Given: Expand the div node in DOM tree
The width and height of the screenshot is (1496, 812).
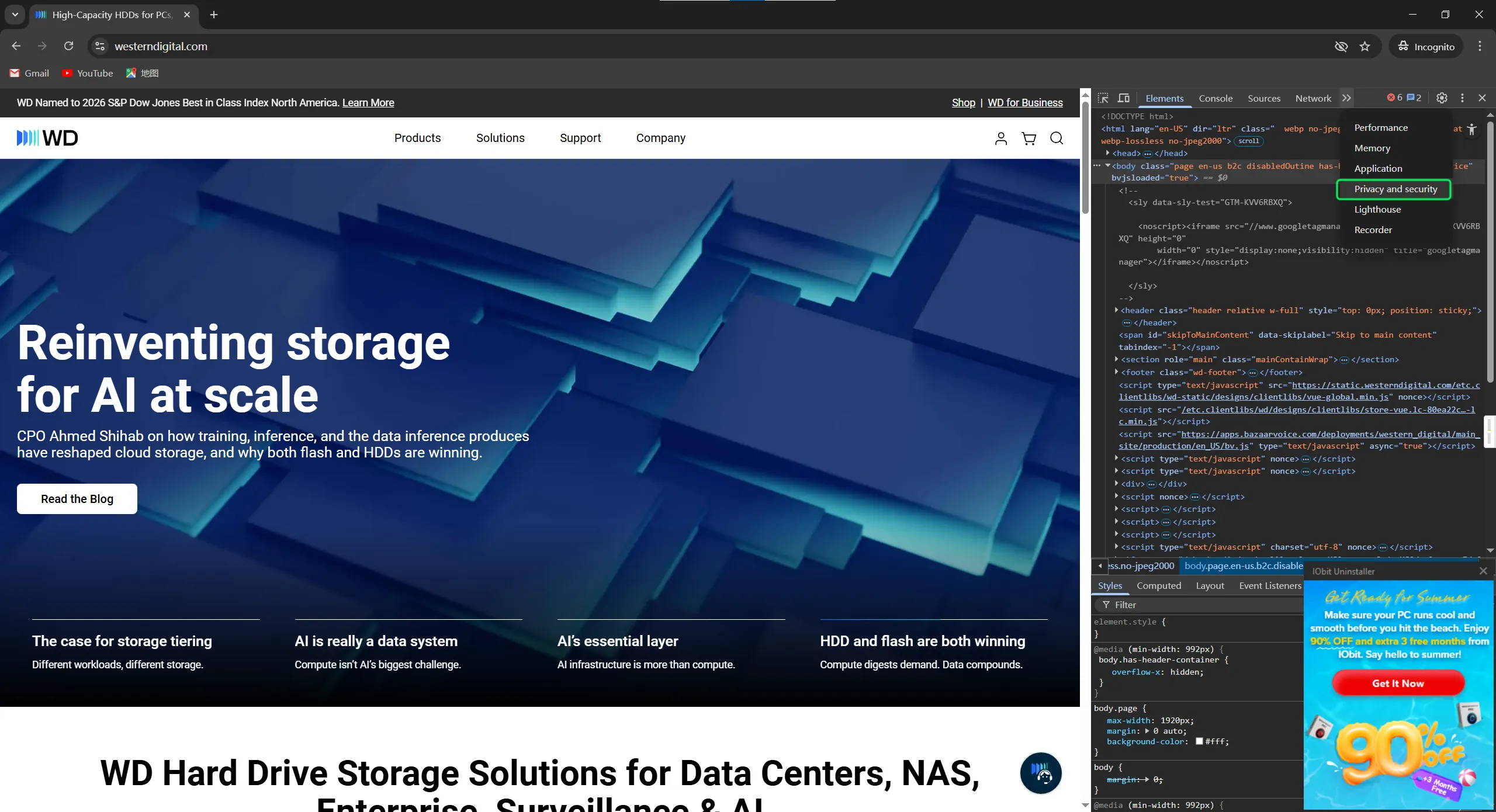Looking at the screenshot, I should [x=1116, y=484].
